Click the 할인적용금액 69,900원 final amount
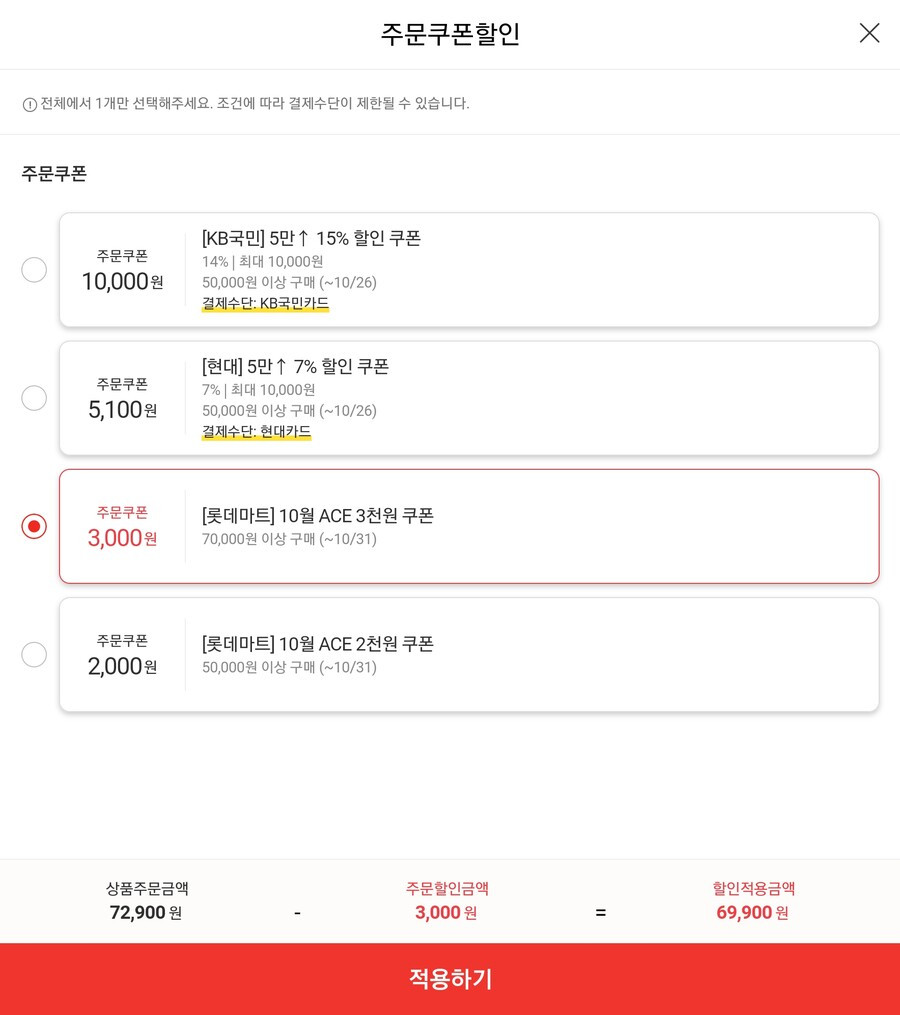 (752, 912)
